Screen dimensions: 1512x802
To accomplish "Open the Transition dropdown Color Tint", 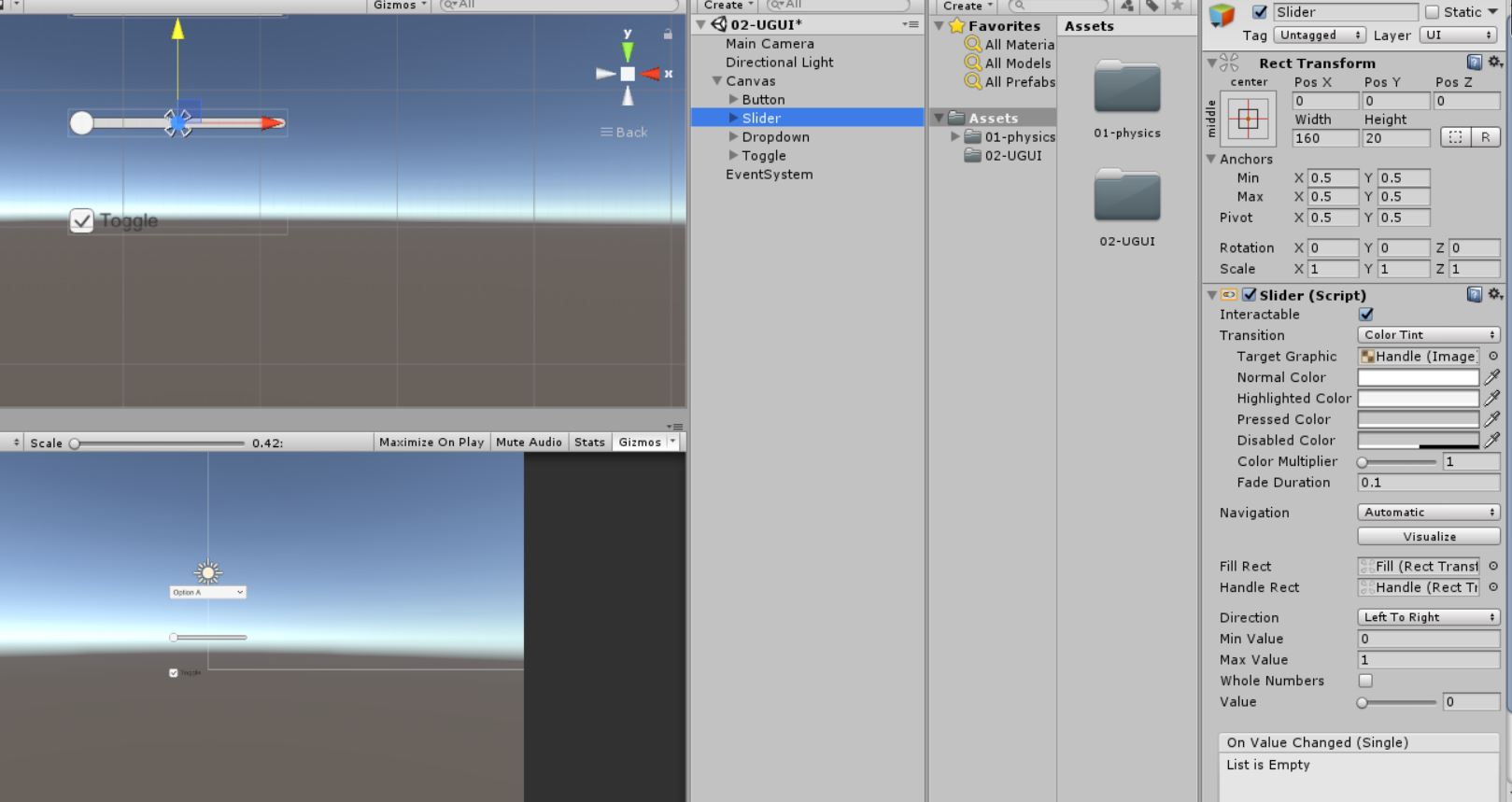I will (1428, 335).
